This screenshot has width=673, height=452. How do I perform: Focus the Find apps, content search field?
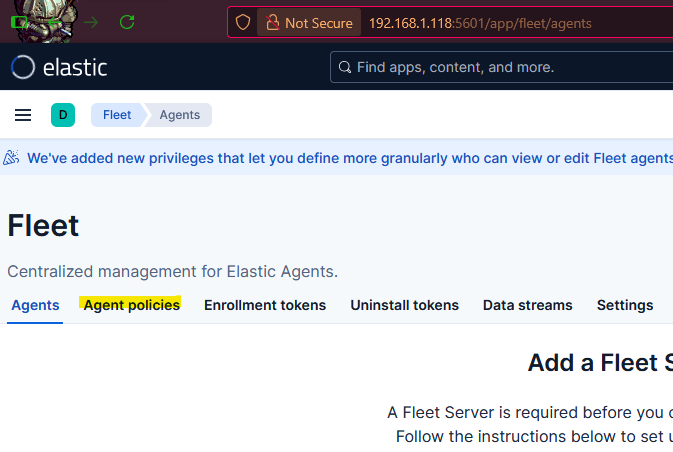coord(501,67)
